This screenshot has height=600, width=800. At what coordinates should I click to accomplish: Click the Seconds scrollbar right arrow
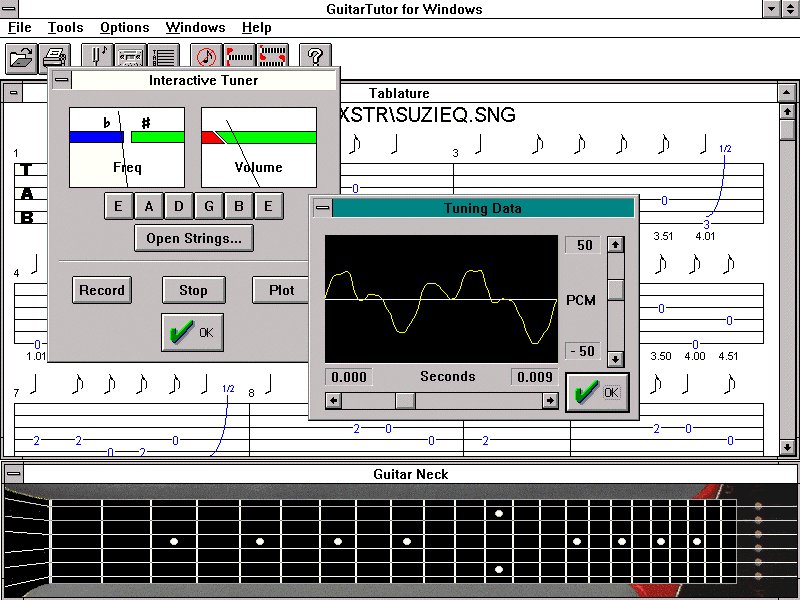tap(549, 401)
